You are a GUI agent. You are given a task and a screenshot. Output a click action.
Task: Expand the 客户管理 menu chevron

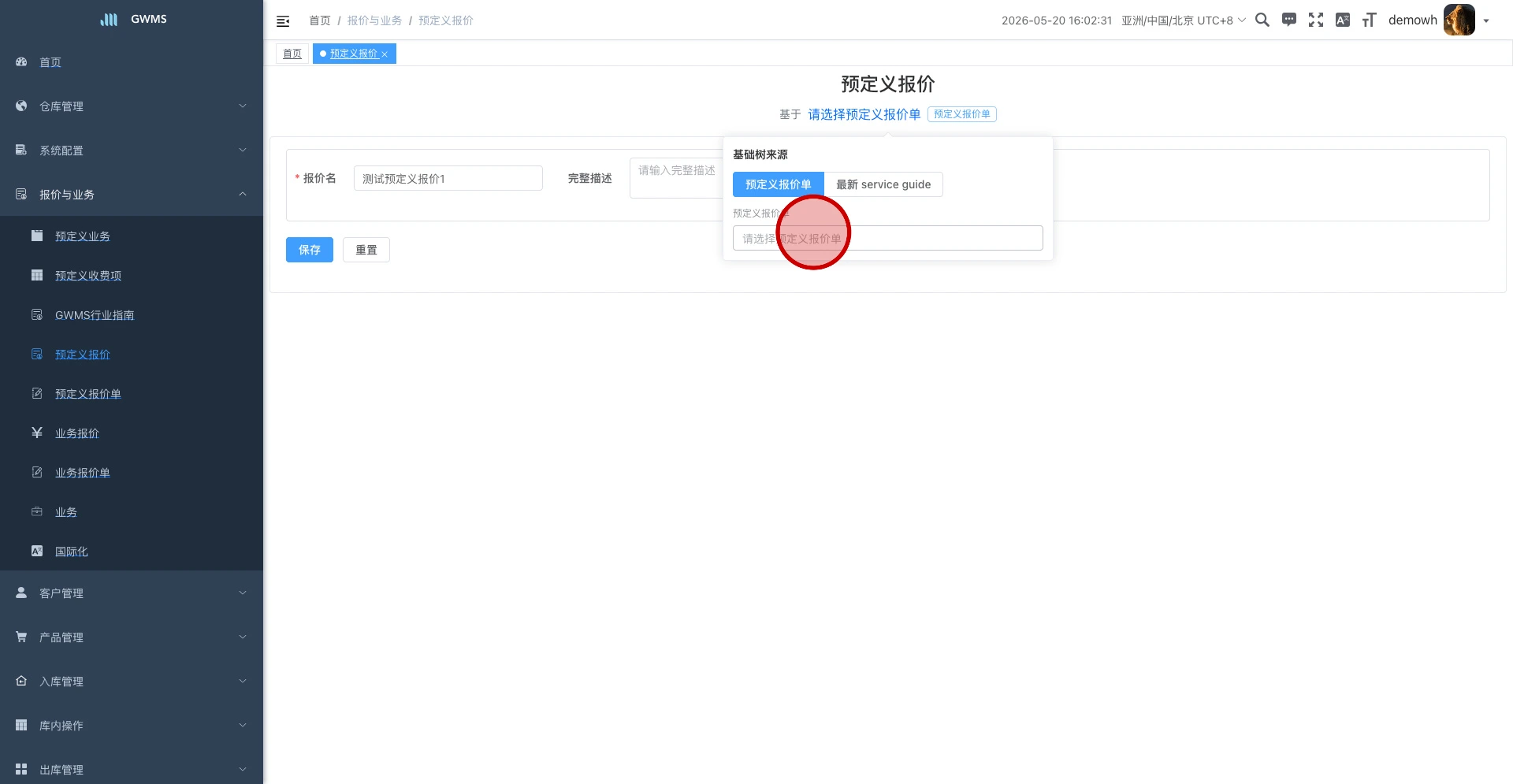click(243, 593)
